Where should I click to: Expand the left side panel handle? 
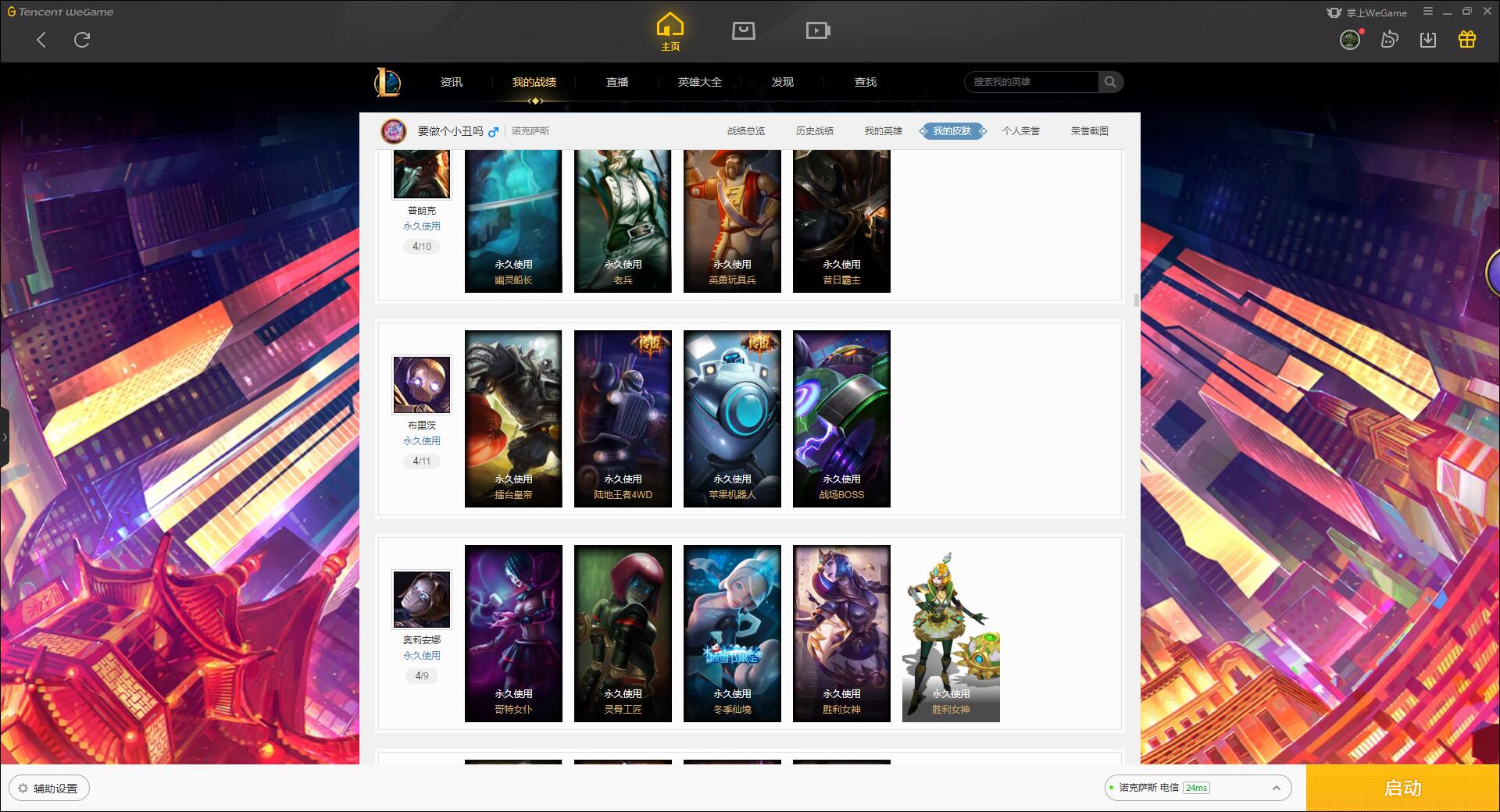(5, 437)
